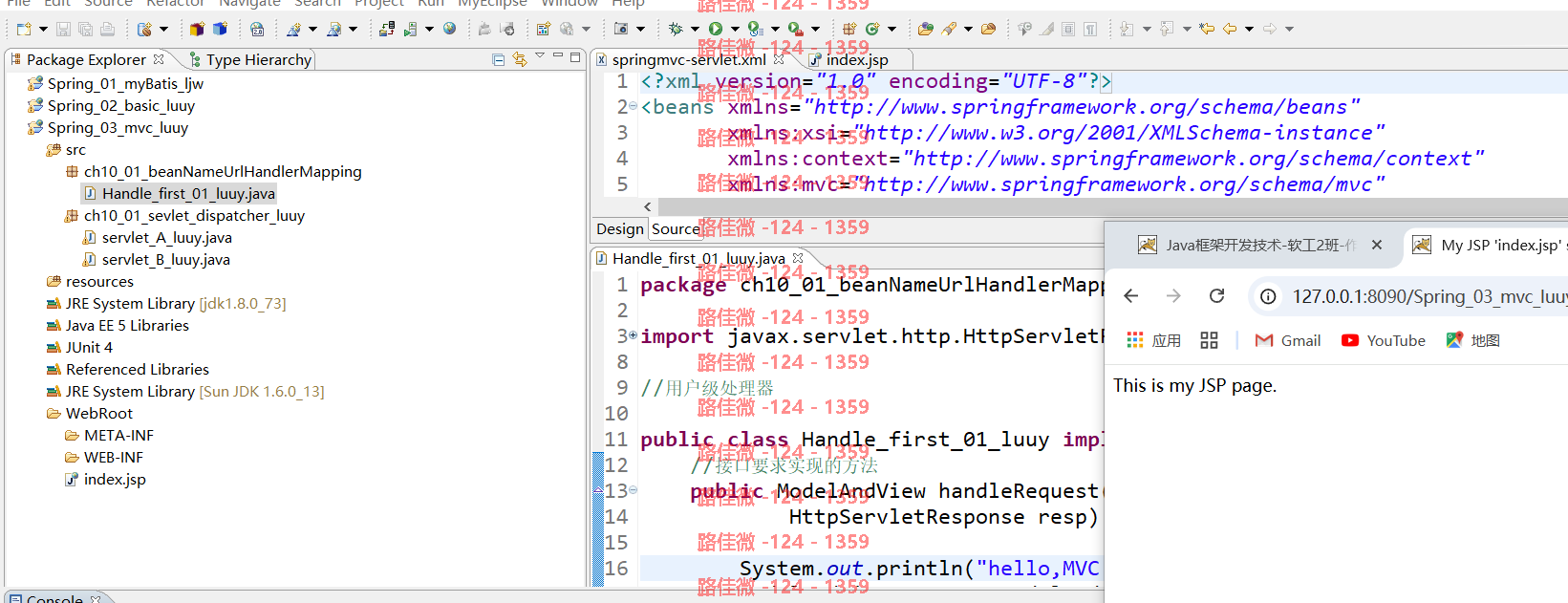The image size is (1568, 603).
Task: Open the New wizard dropdown arrow
Action: coord(43,29)
